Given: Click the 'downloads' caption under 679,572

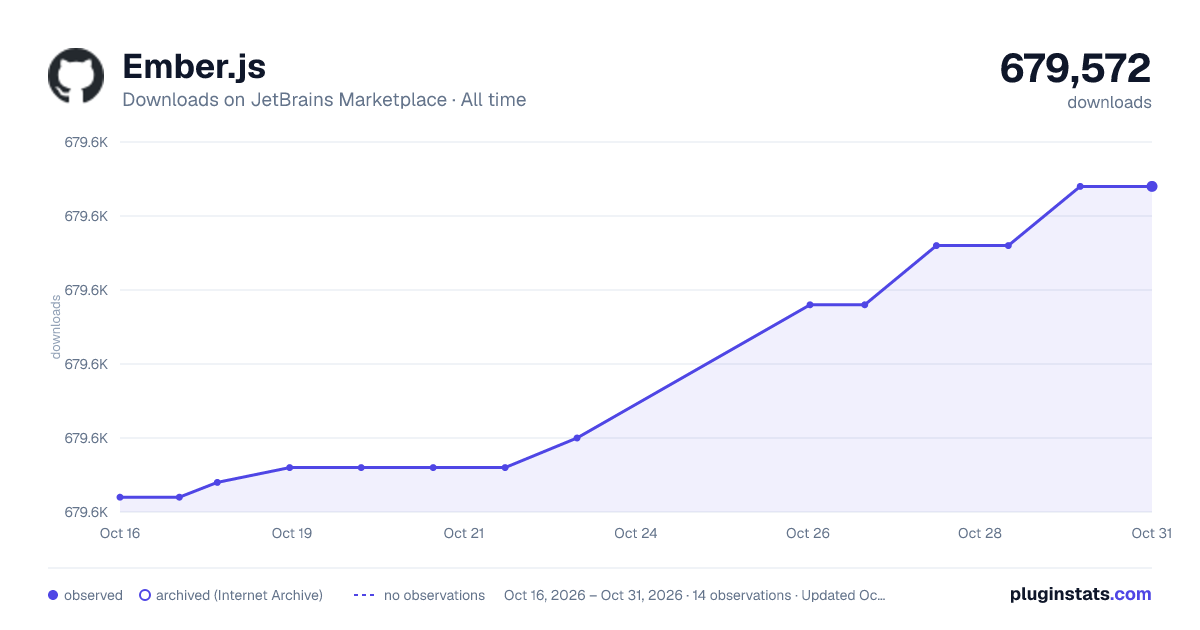Looking at the screenshot, I should 1110,102.
